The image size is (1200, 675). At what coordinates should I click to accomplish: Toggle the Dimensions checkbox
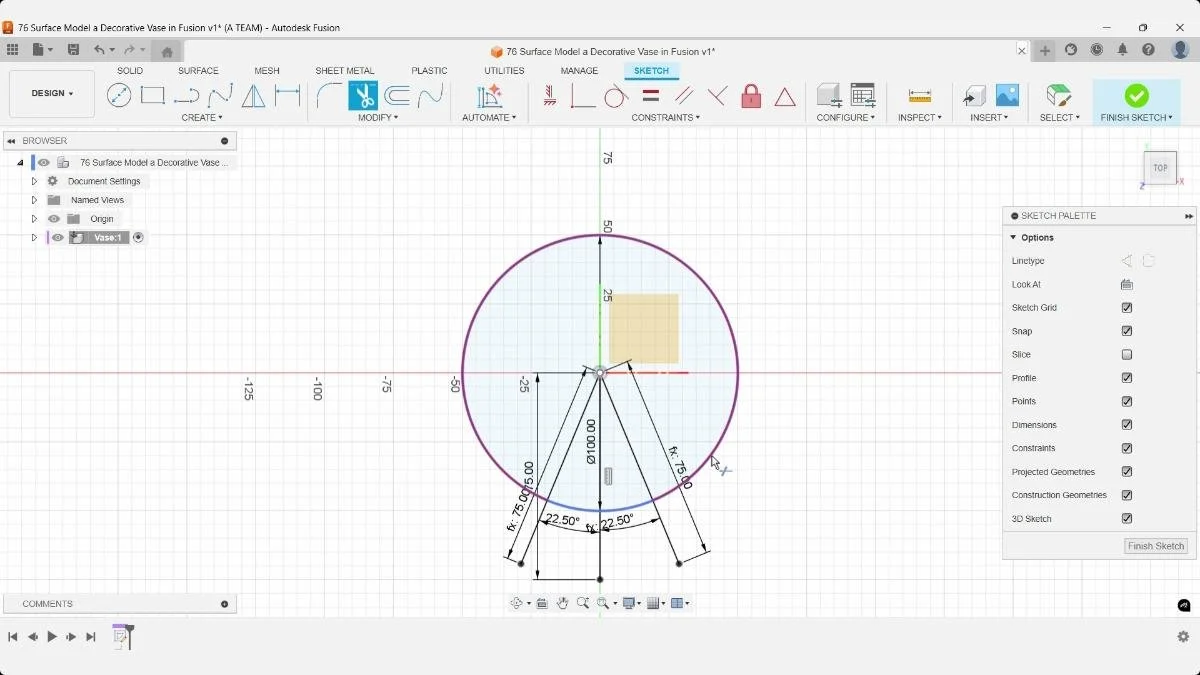[x=1127, y=425]
